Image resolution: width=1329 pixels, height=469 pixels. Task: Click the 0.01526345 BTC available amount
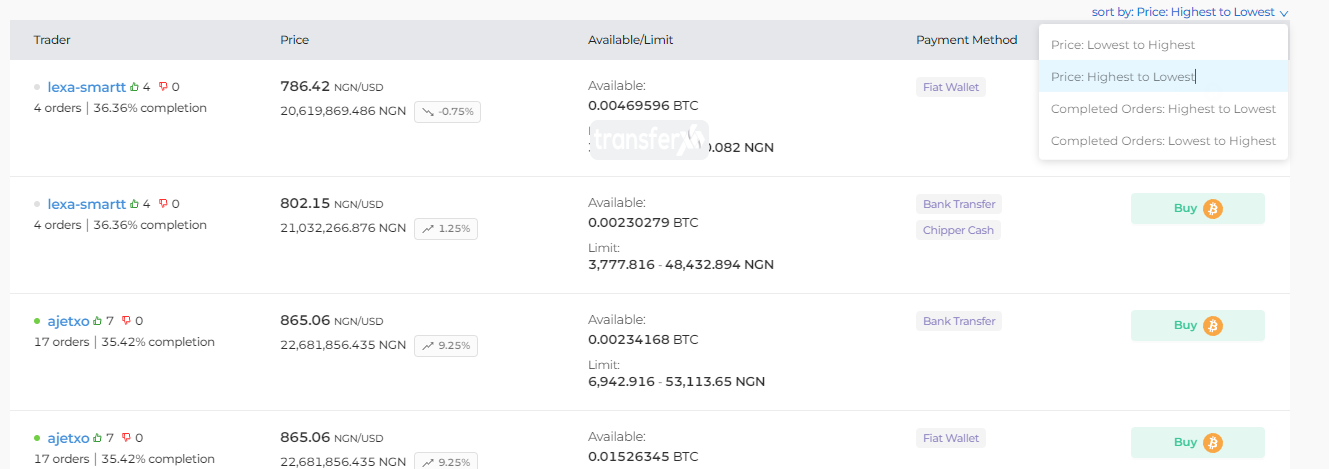643,456
